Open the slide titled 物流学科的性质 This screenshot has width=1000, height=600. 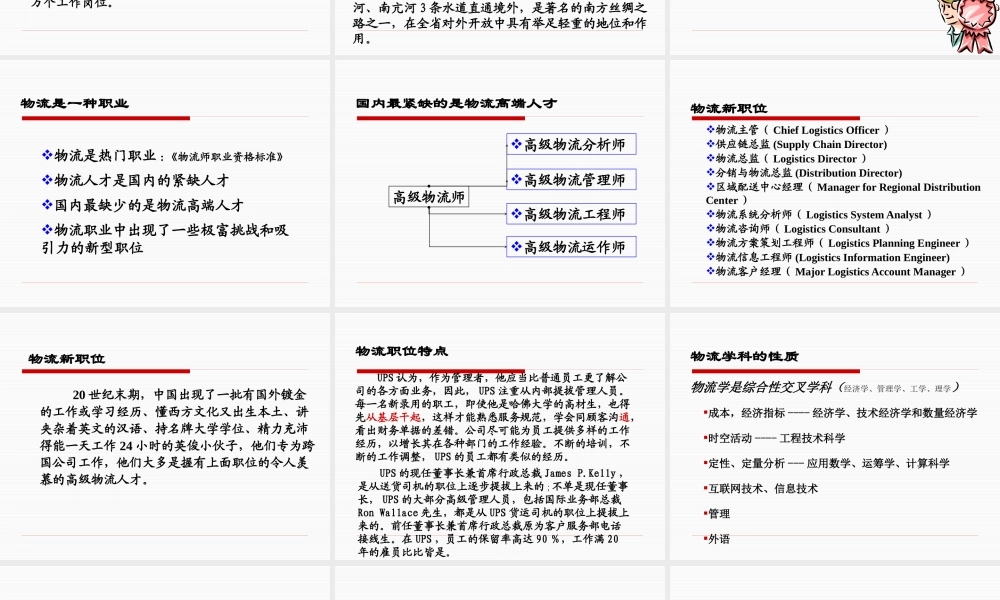tap(835, 436)
